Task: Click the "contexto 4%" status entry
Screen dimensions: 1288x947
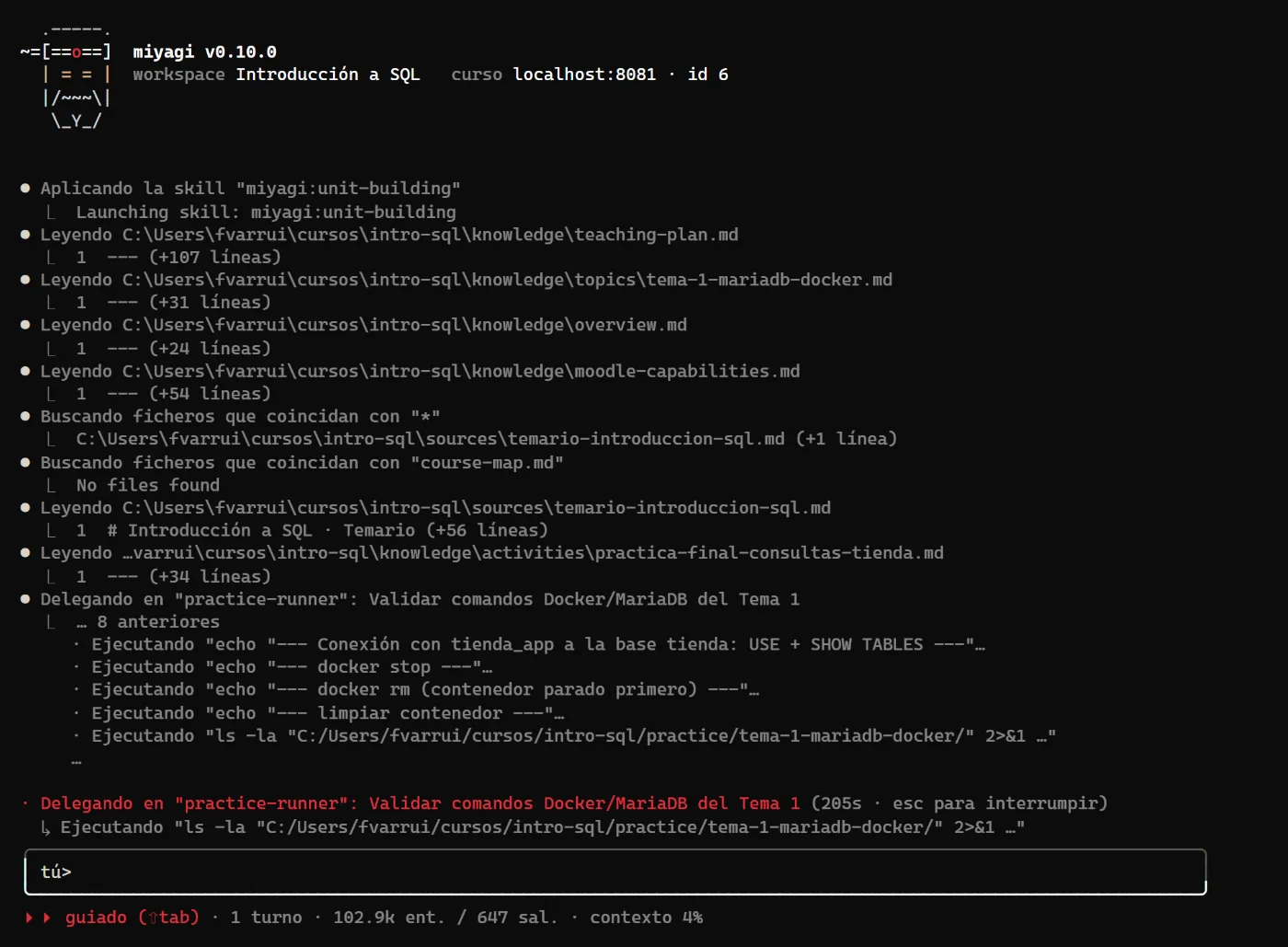Action: pyautogui.click(x=646, y=918)
